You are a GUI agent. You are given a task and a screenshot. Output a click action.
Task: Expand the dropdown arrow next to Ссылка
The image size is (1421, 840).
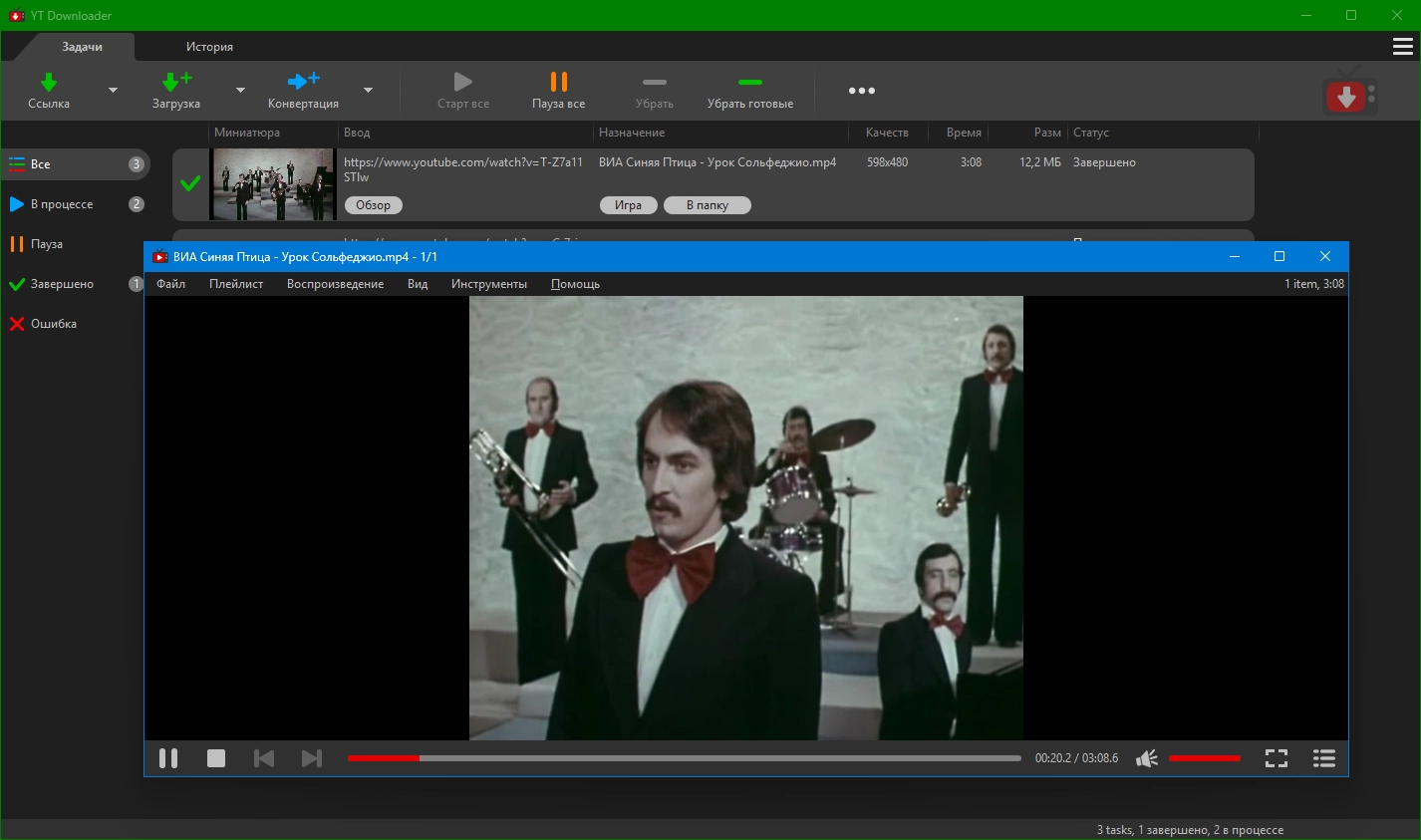coord(113,91)
